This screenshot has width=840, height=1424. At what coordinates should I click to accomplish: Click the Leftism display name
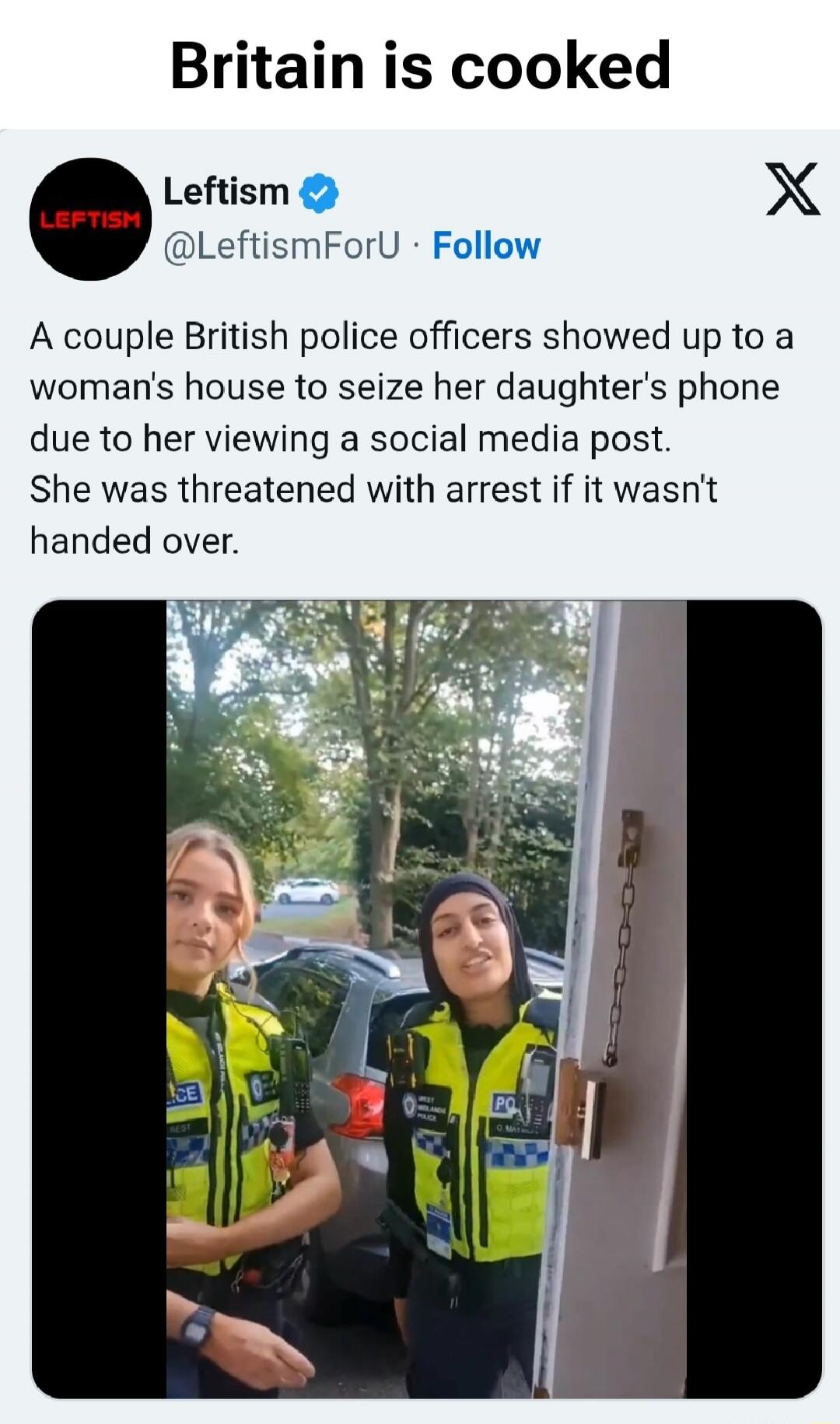click(226, 191)
